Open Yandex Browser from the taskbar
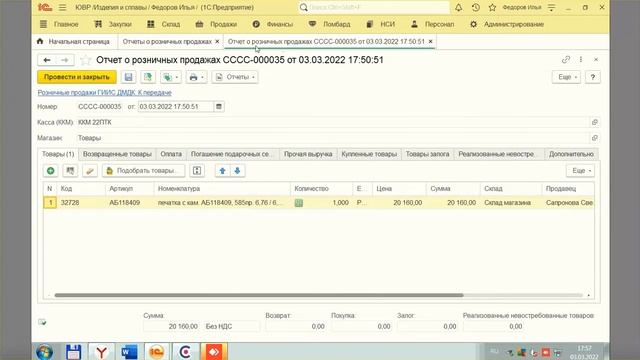Image resolution: width=640 pixels, height=360 pixels. tap(101, 352)
